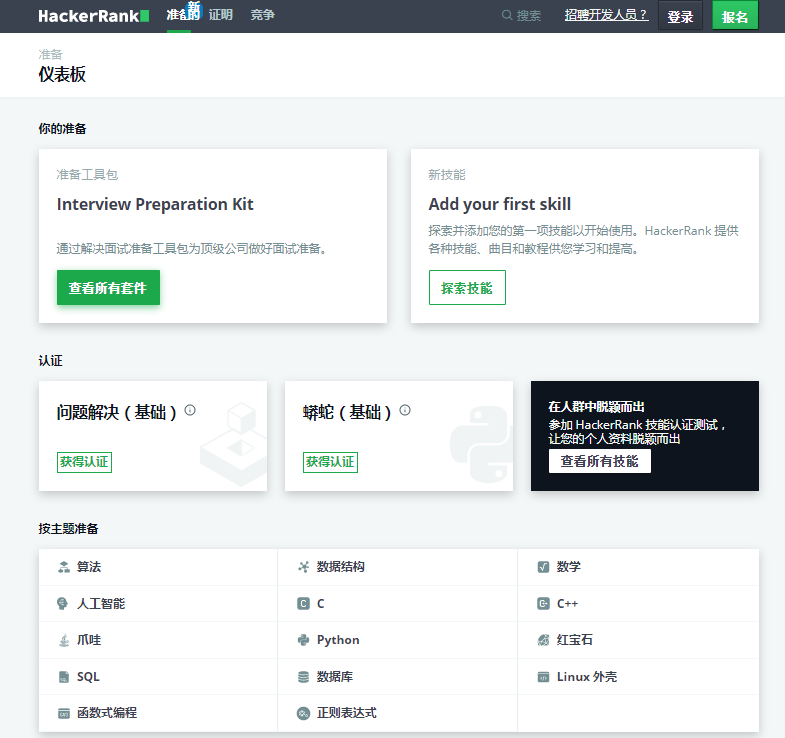The height and width of the screenshot is (738, 785).
Task: Click the 正则表达式 icon
Action: [x=303, y=713]
